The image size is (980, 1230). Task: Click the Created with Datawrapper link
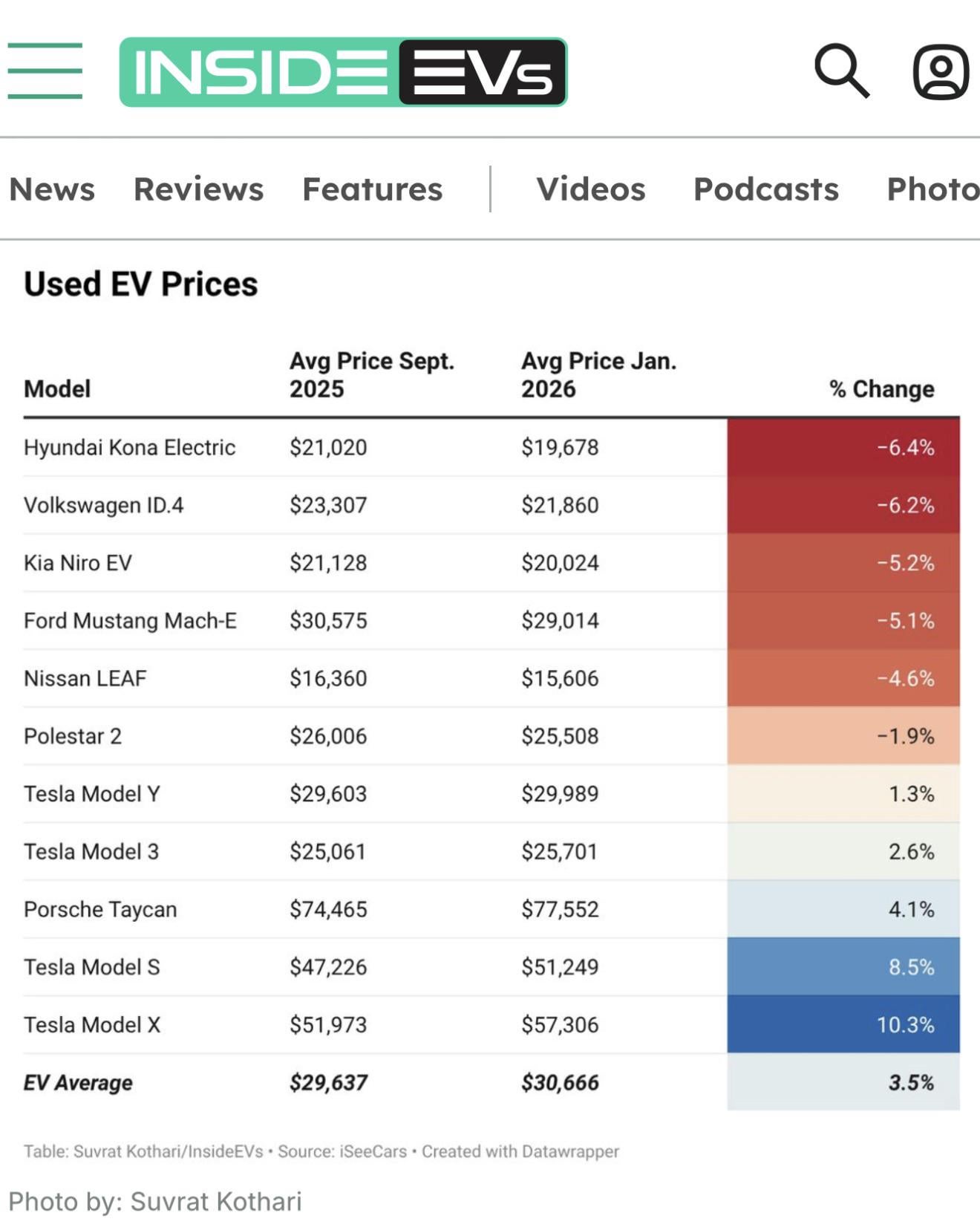(520, 1151)
